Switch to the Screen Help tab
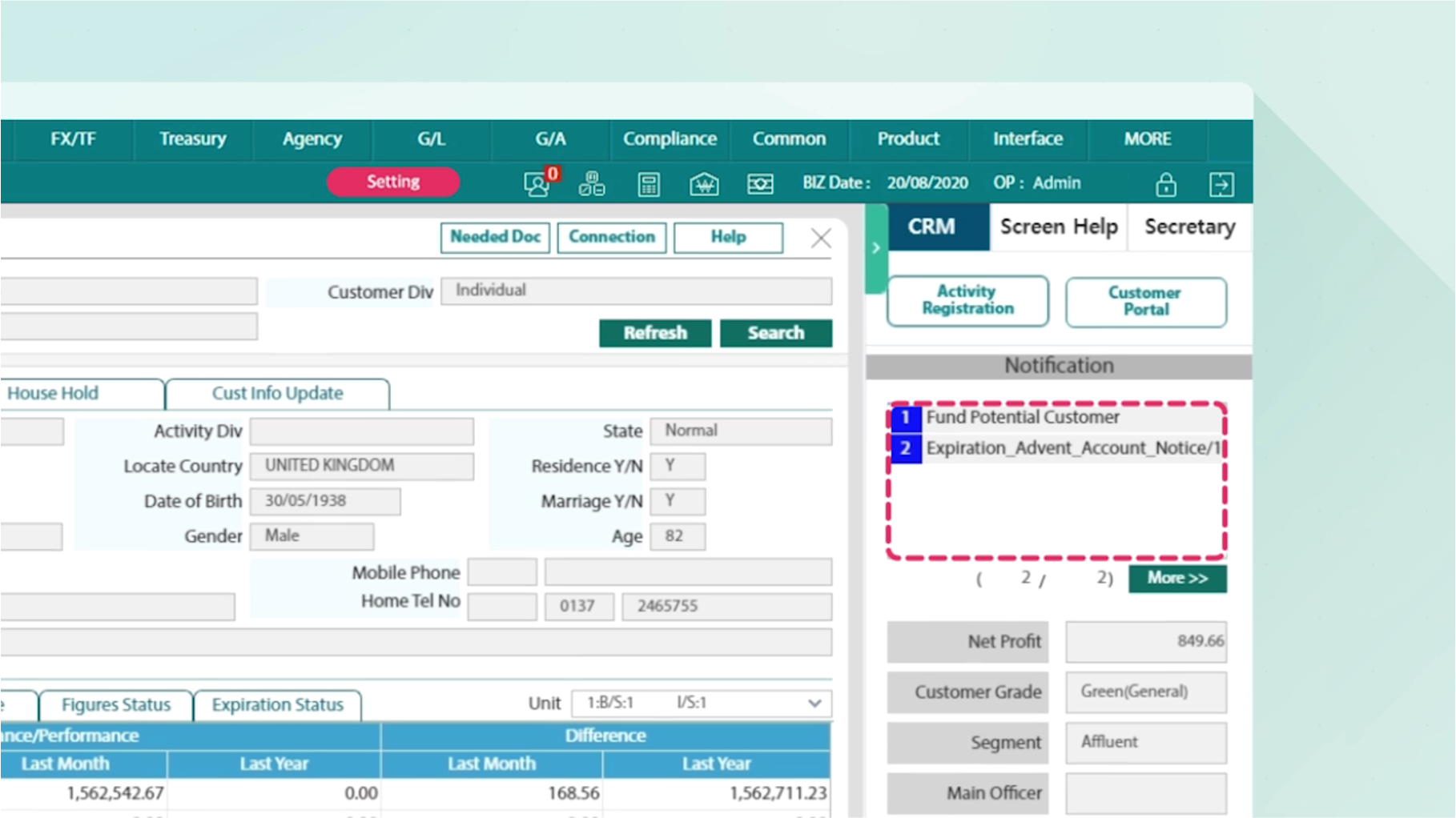 coord(1059,227)
